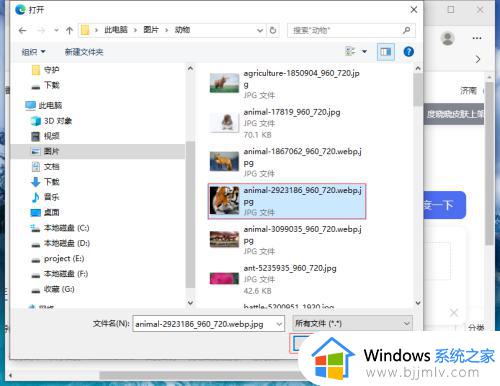Click the sidebar scroll down arrow

(x=190, y=303)
